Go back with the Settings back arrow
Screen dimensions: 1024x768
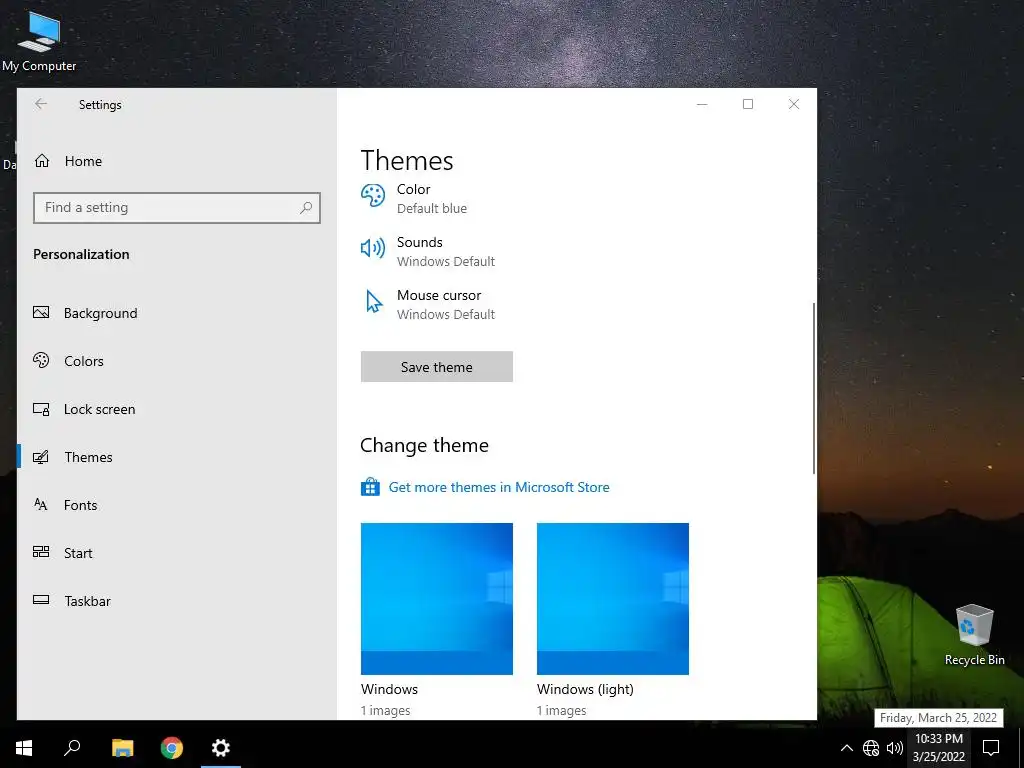41,104
